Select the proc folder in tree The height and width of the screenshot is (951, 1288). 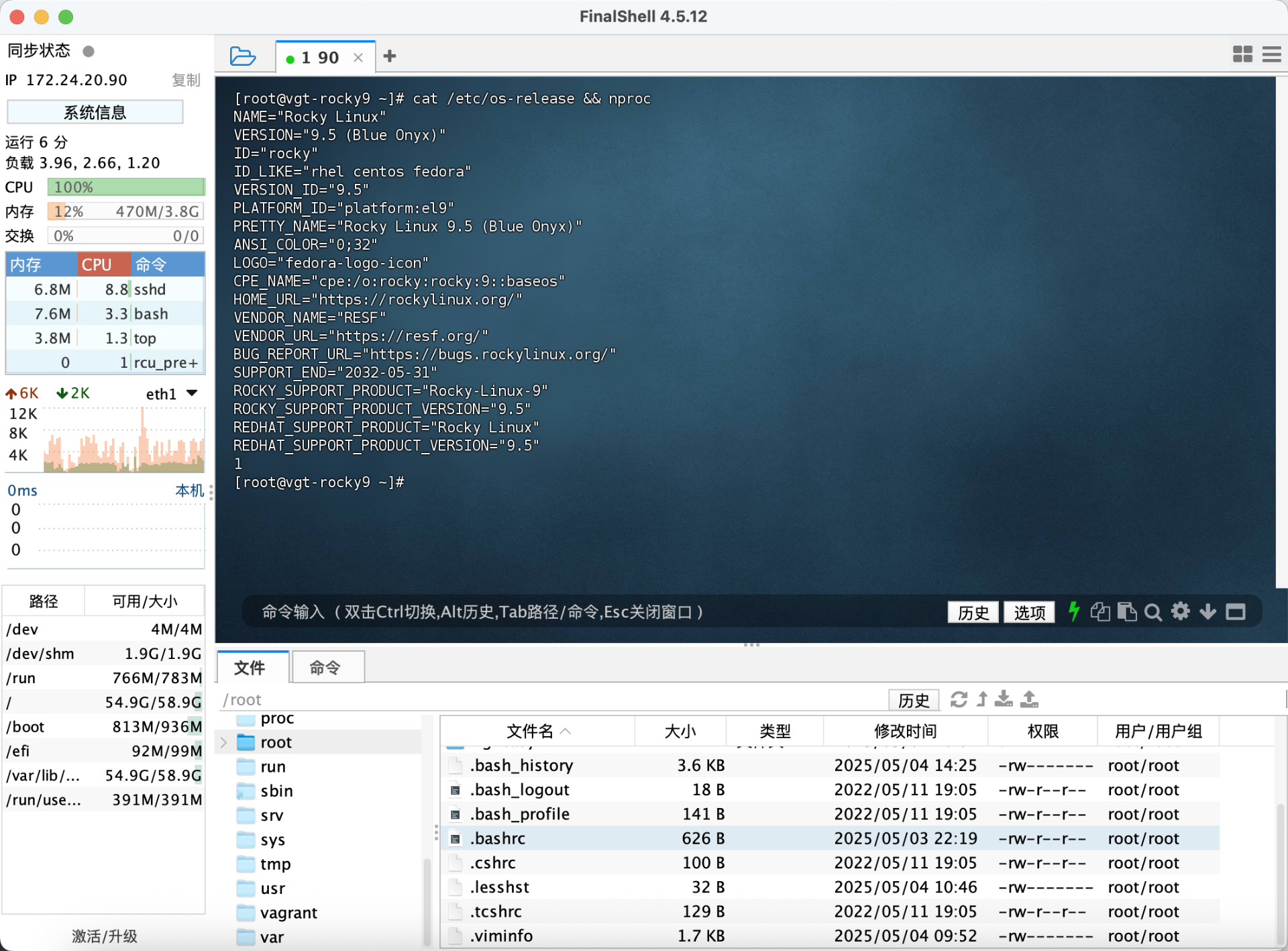click(x=278, y=718)
